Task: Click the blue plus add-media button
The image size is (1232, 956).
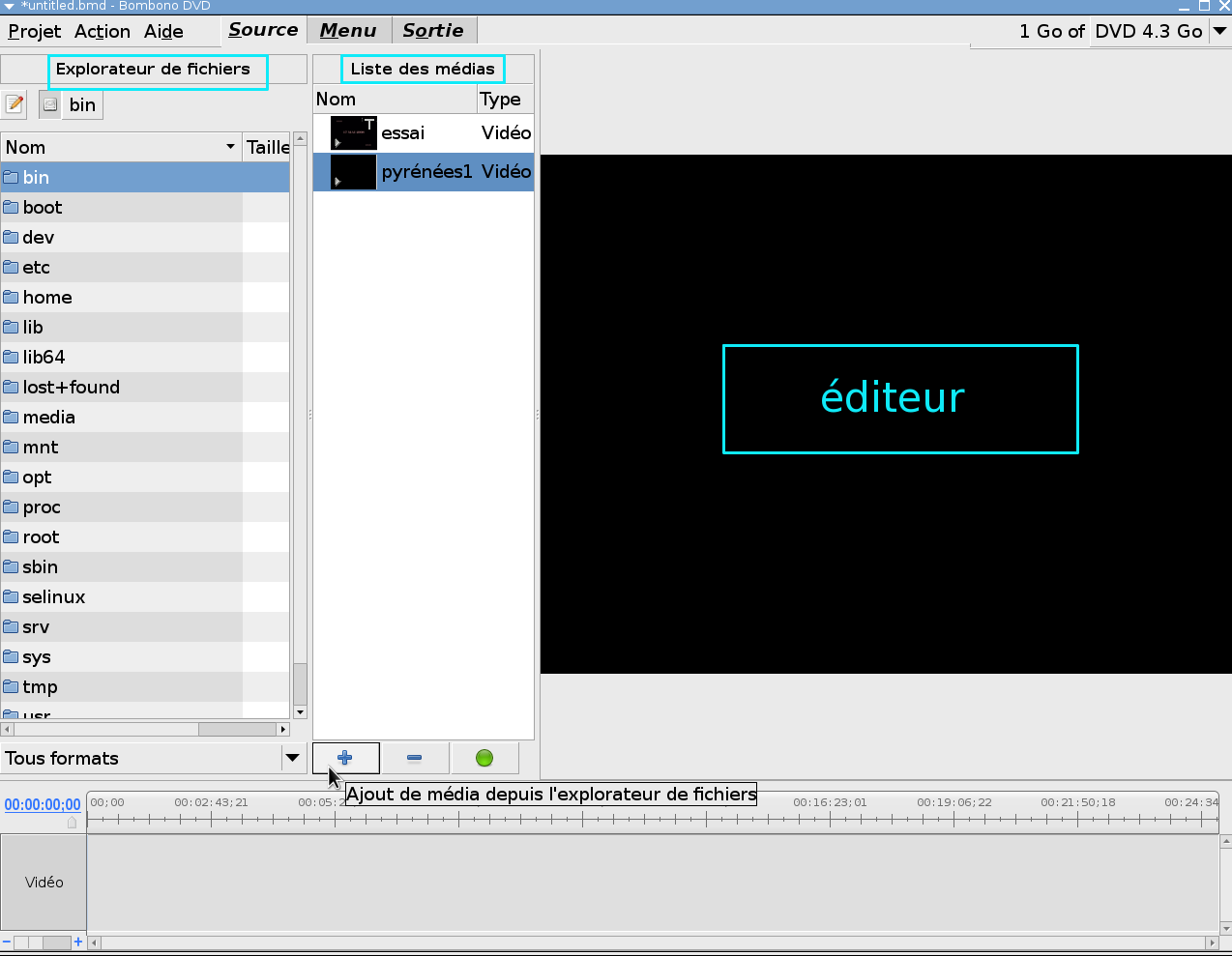Action: click(x=345, y=758)
